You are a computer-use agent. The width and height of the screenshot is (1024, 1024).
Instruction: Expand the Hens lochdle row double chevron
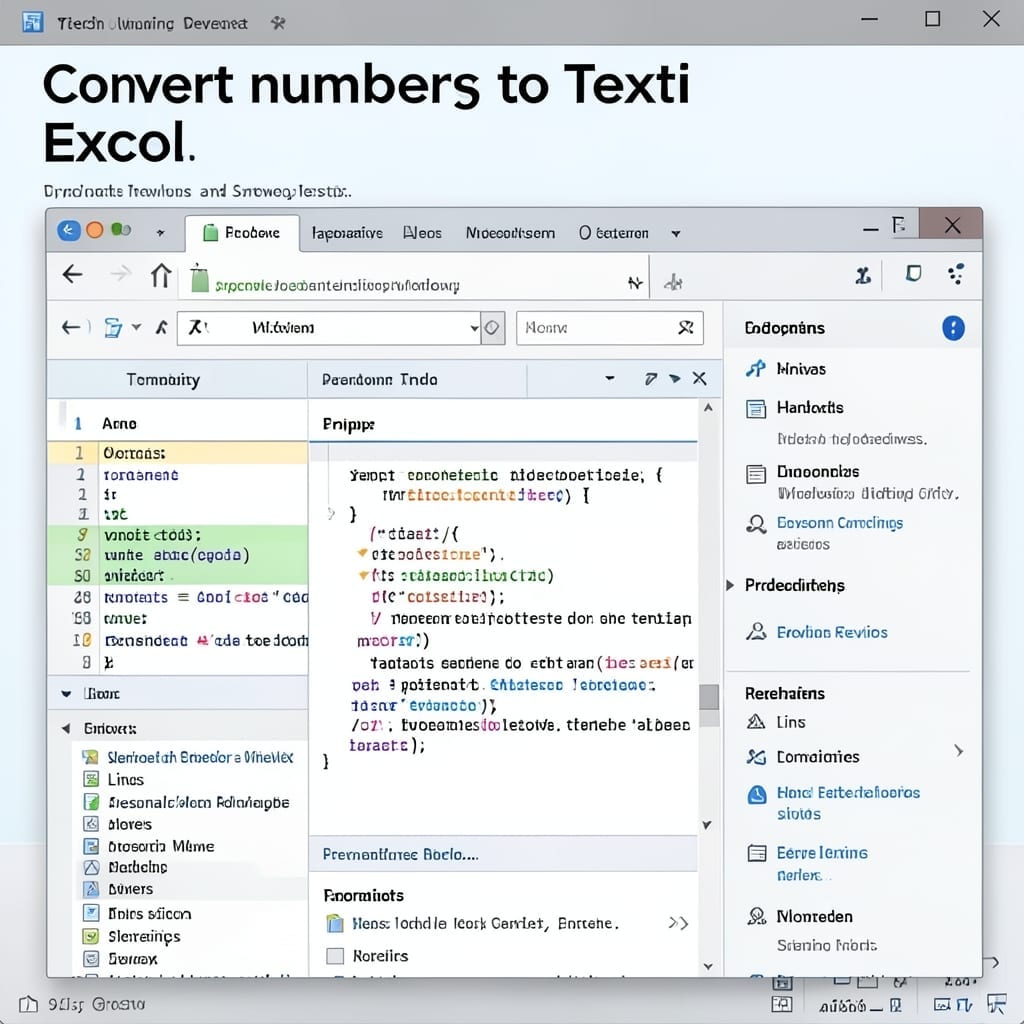coord(679,923)
